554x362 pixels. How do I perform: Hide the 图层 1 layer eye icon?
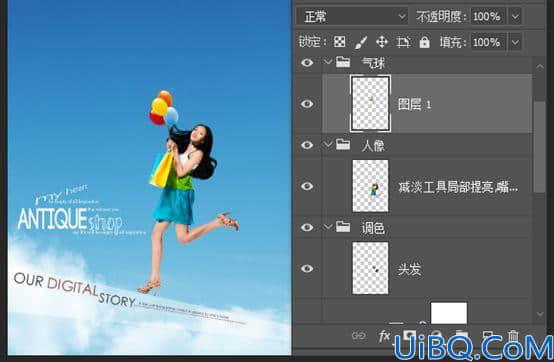(x=307, y=104)
